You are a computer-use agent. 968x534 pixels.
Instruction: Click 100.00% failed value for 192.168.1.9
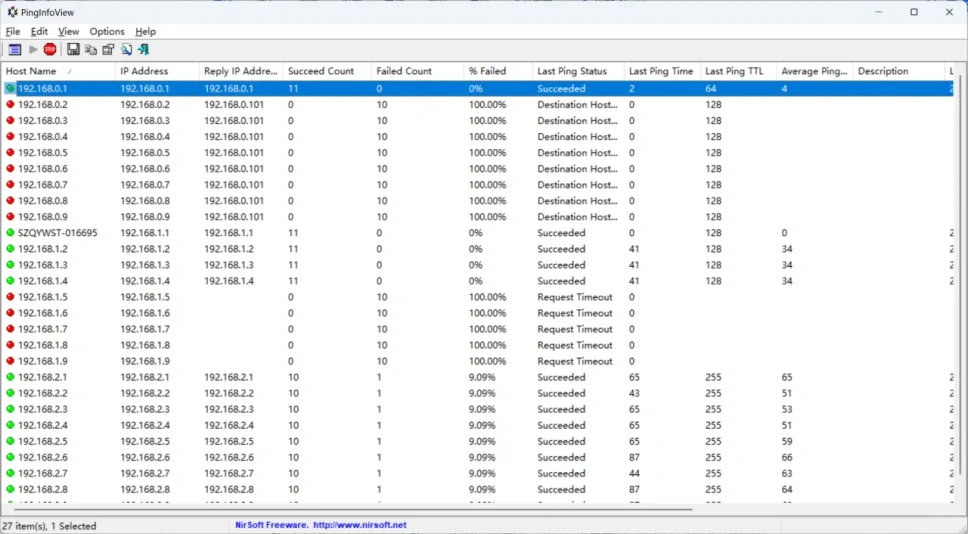click(487, 361)
